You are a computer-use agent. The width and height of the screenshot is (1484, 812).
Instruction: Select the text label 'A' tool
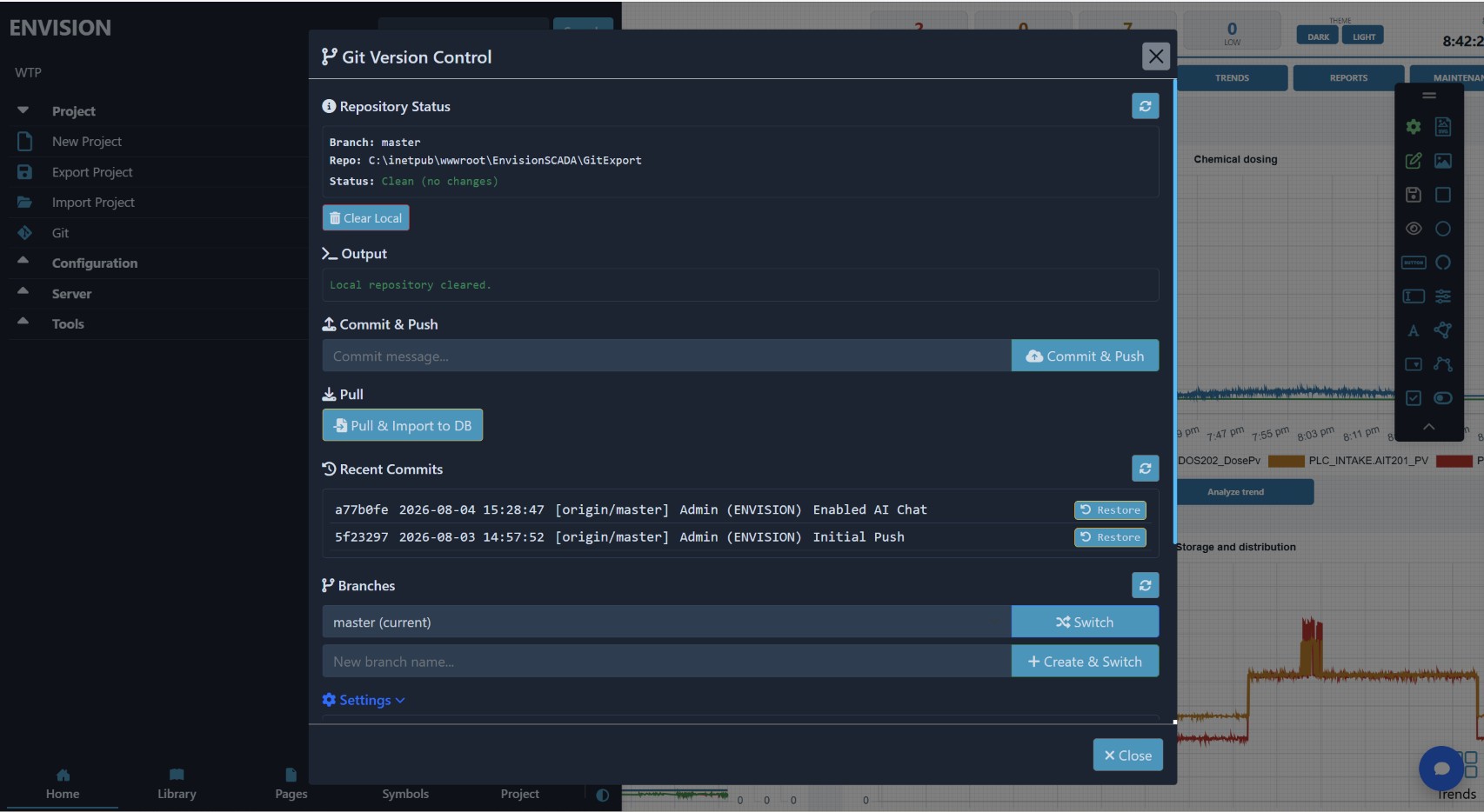1414,330
